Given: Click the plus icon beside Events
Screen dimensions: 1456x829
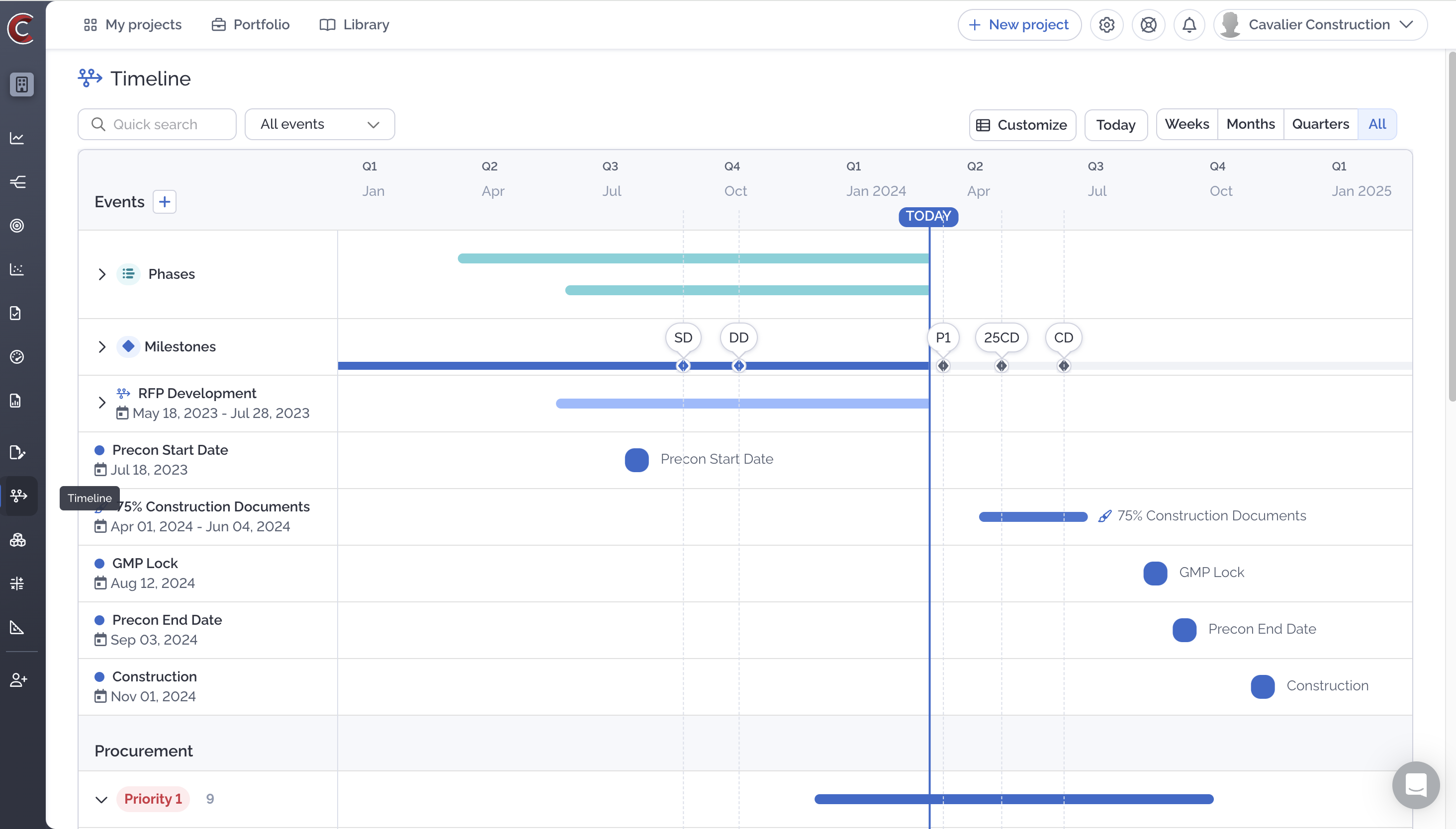Looking at the screenshot, I should tap(165, 202).
